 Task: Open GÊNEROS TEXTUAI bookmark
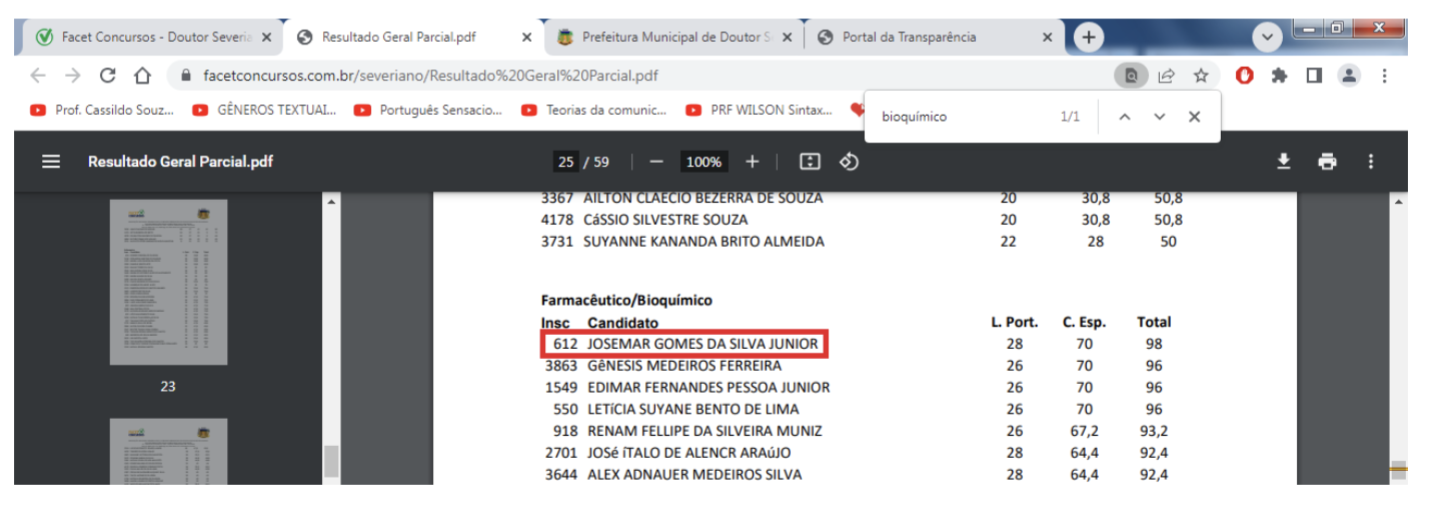coord(265,111)
